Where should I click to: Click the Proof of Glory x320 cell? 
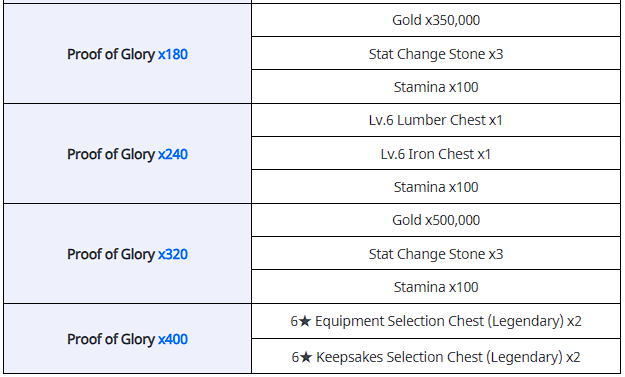[x=128, y=254]
